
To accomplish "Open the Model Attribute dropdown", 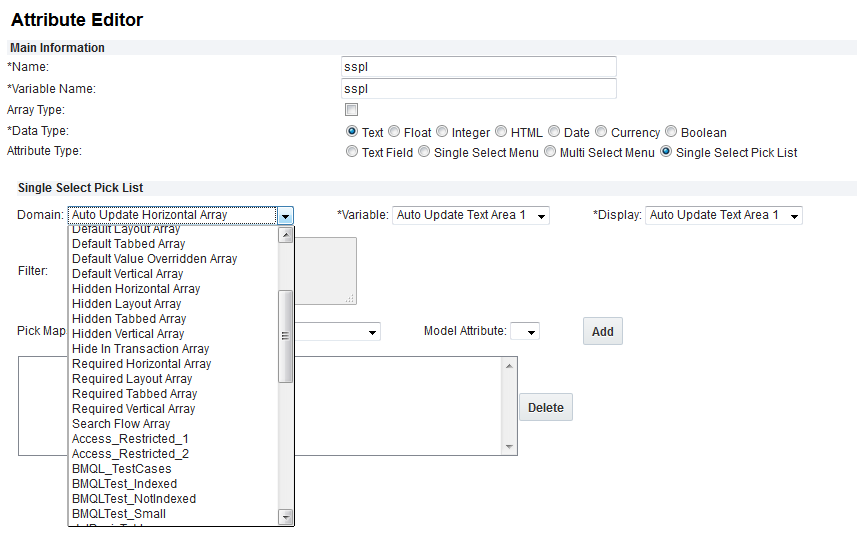I will 525,331.
